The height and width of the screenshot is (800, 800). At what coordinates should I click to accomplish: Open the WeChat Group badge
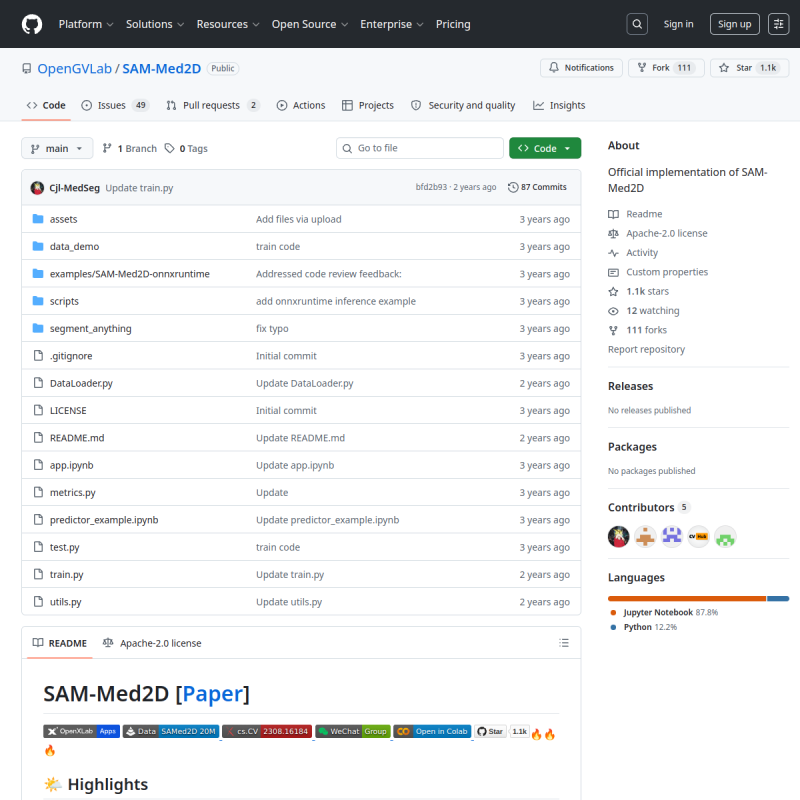pos(353,731)
